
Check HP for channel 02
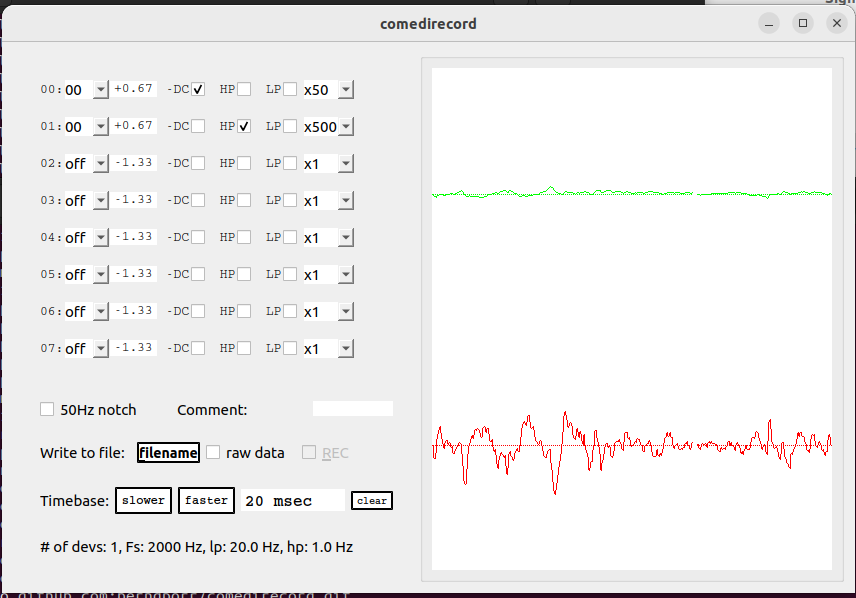point(244,163)
